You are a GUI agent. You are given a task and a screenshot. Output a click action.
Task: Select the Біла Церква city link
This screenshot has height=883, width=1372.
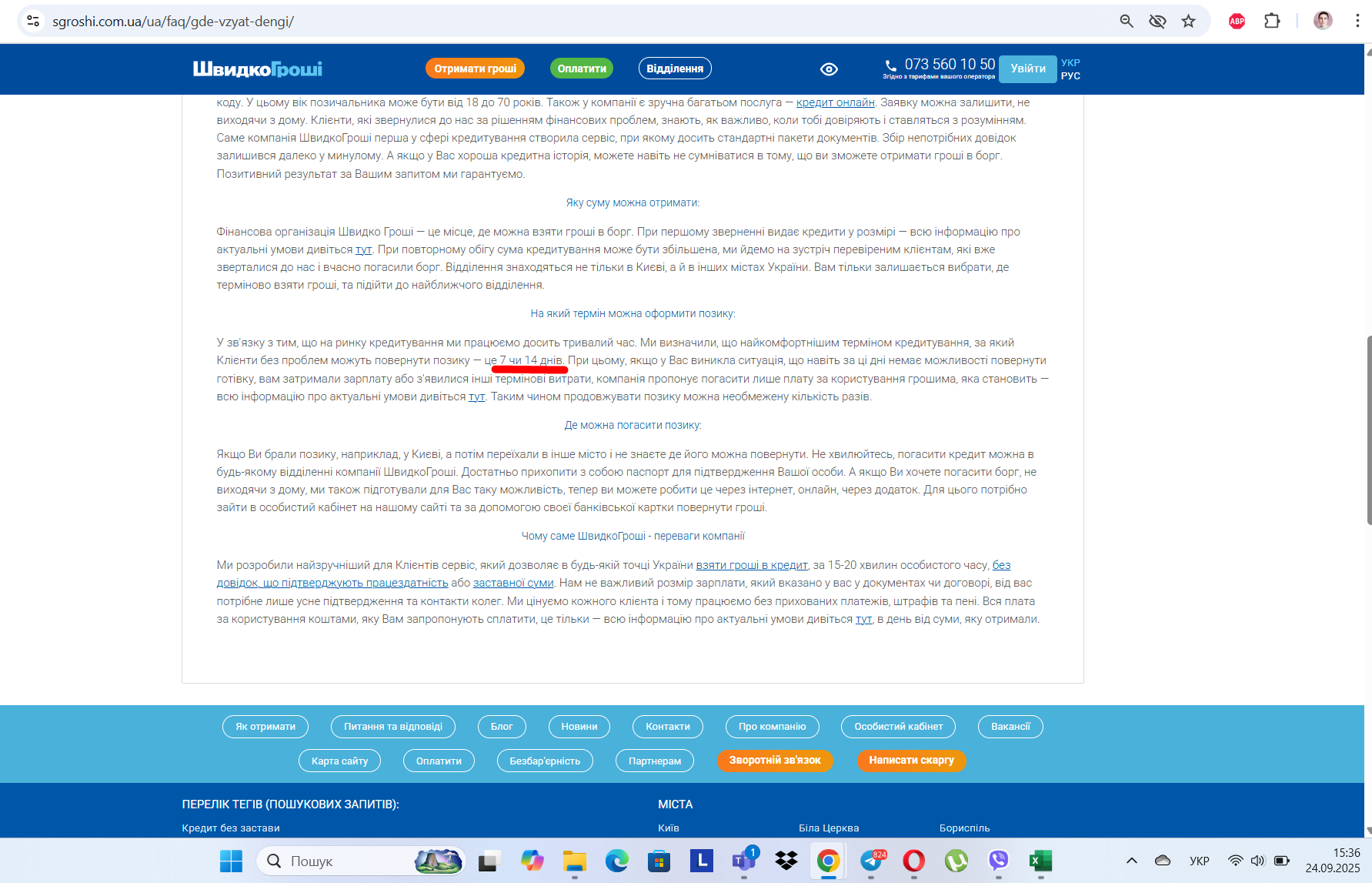[829, 828]
